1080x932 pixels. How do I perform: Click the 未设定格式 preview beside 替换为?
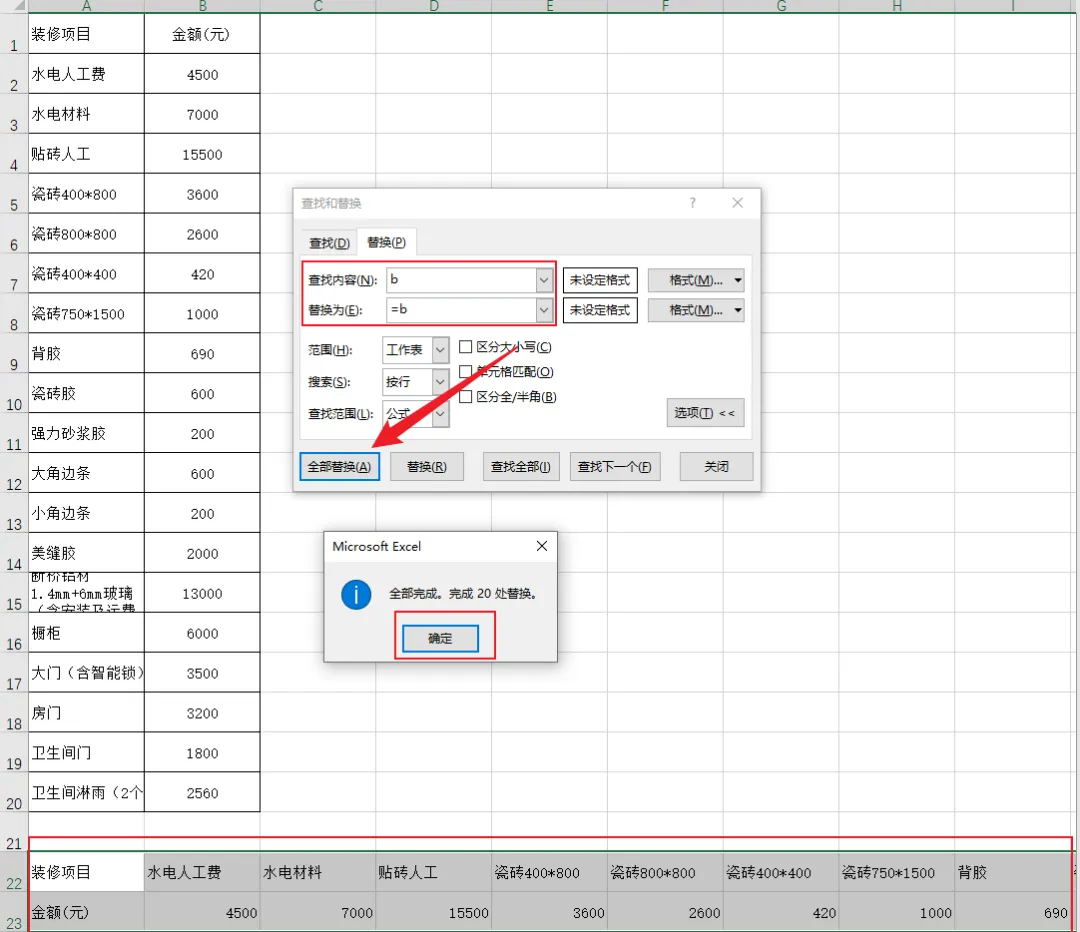point(600,310)
